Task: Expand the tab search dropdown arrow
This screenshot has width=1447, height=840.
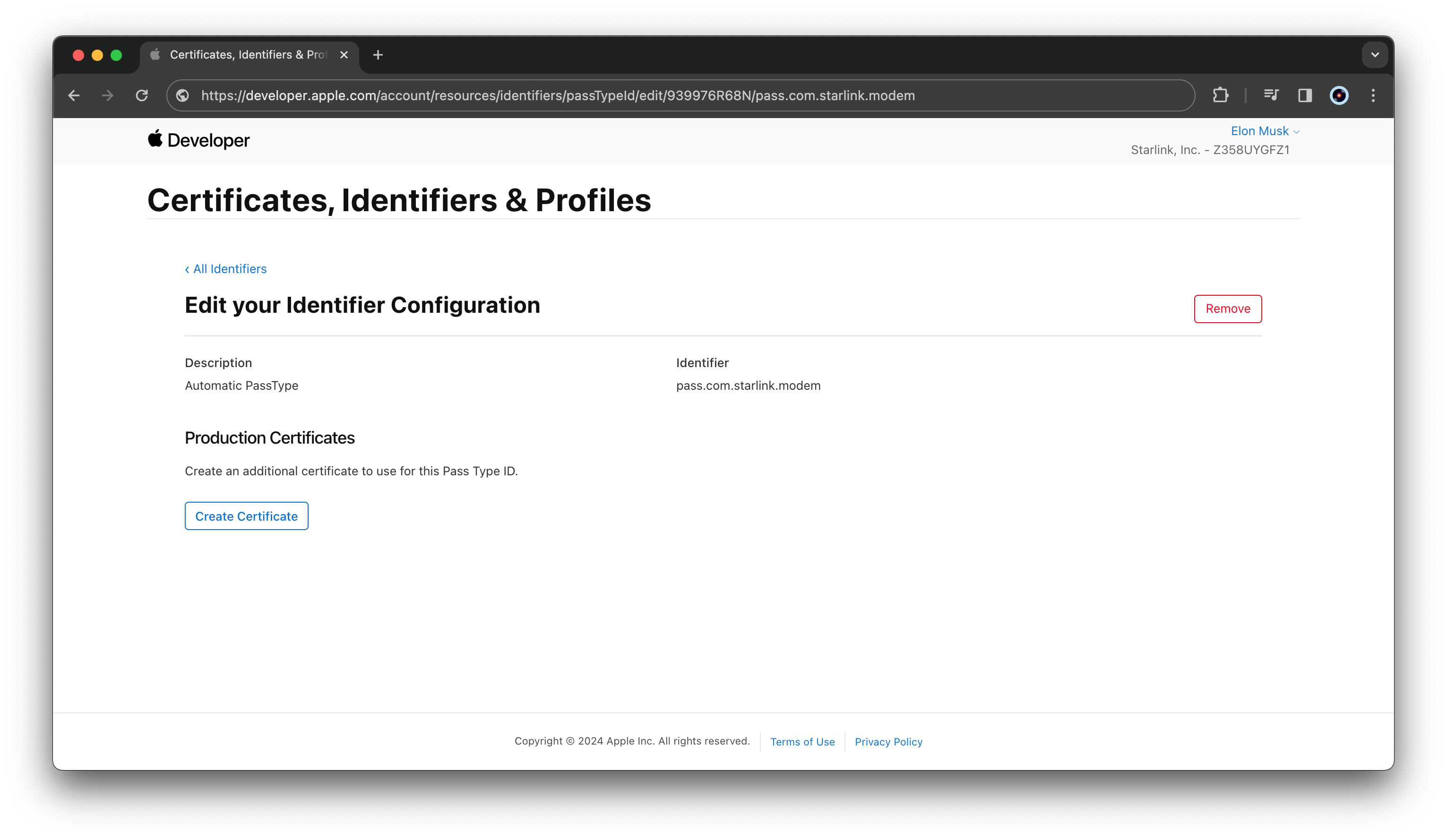Action: click(1375, 55)
